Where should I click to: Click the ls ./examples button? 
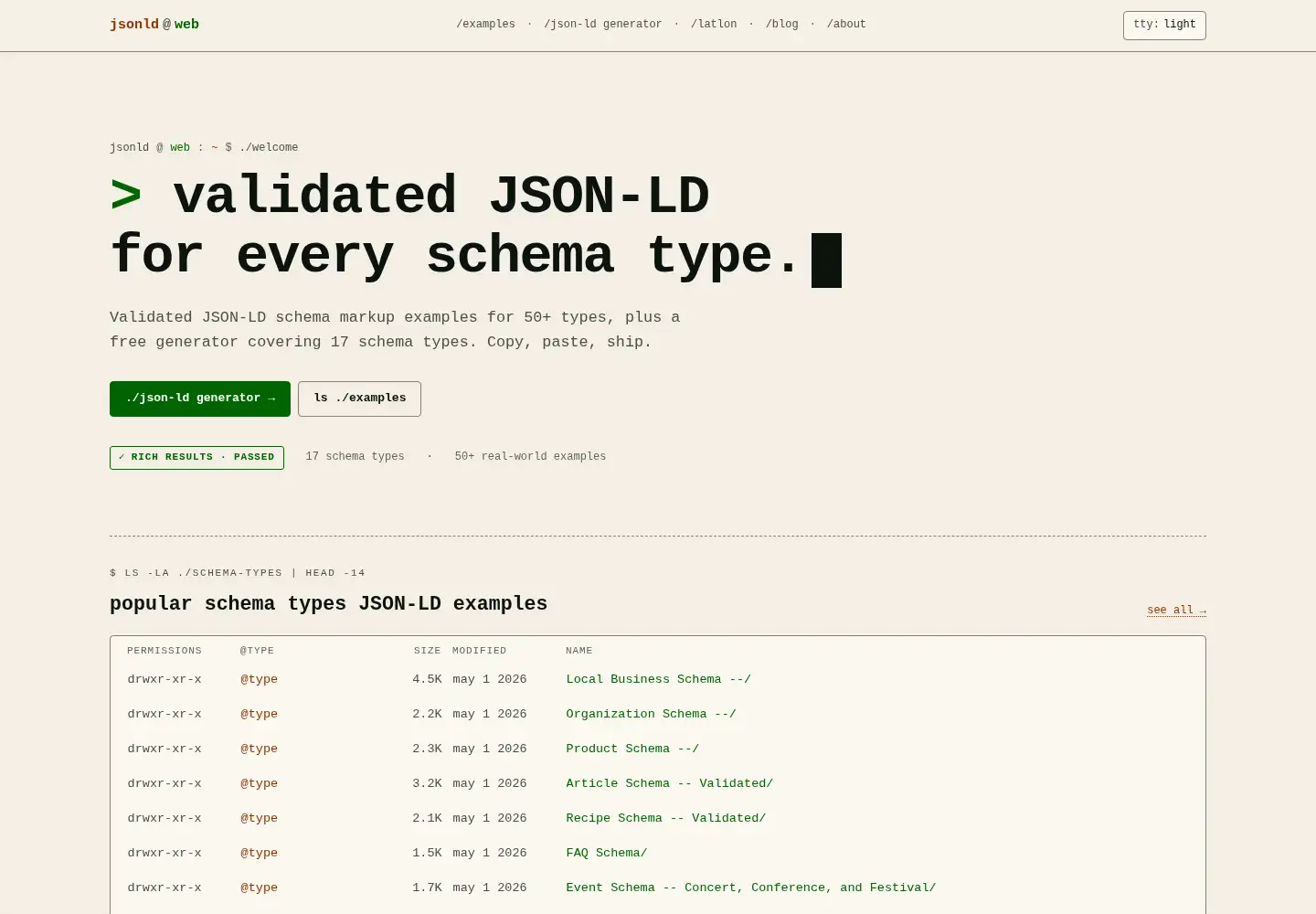pyautogui.click(x=359, y=399)
